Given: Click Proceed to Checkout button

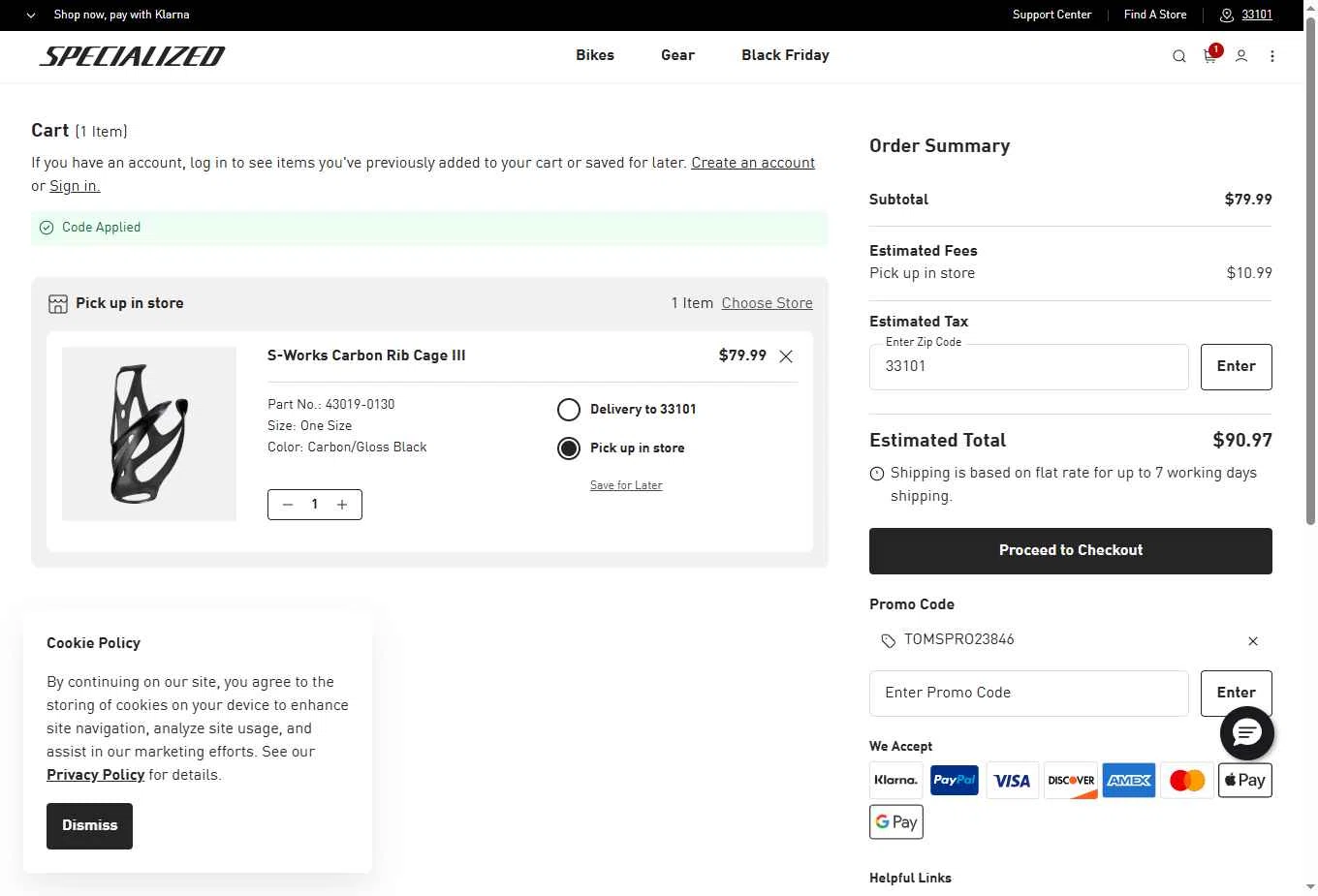Looking at the screenshot, I should pyautogui.click(x=1070, y=550).
